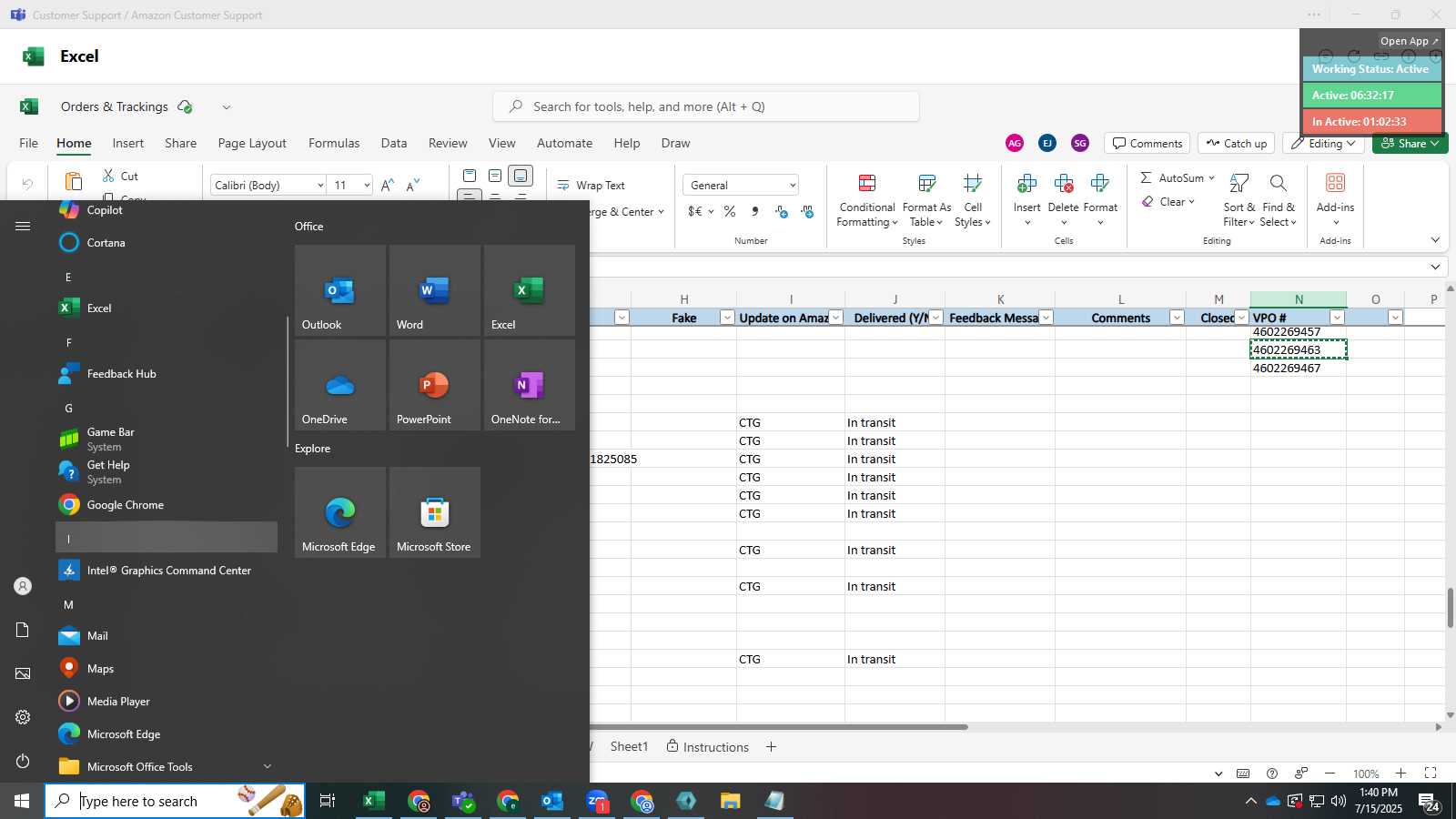Click the Decrease Decimal icon
Image resolution: width=1456 pixels, height=819 pixels.
807,211
